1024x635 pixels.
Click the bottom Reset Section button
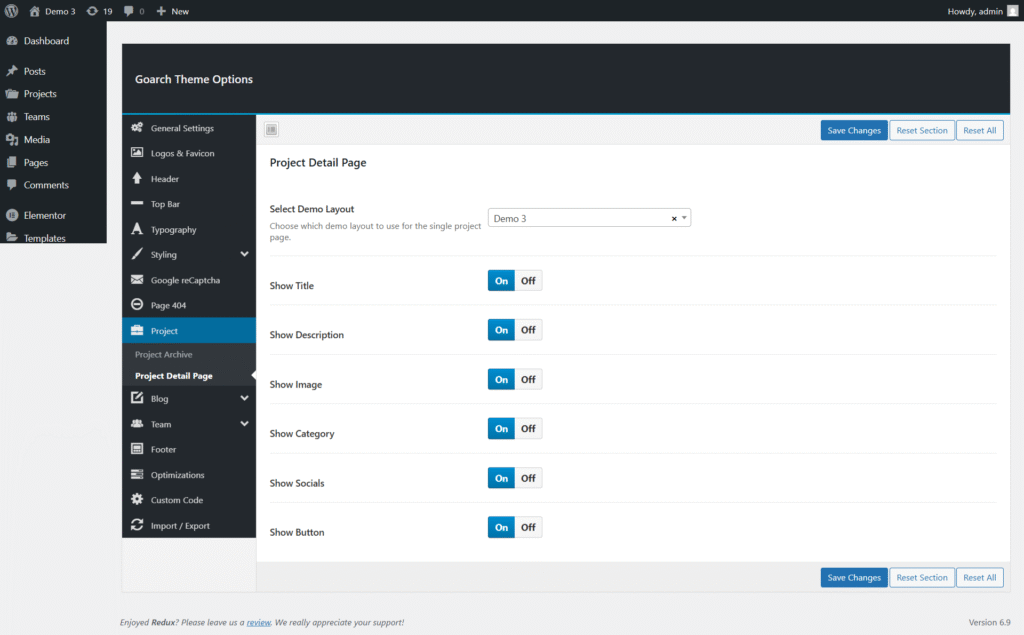[921, 578]
